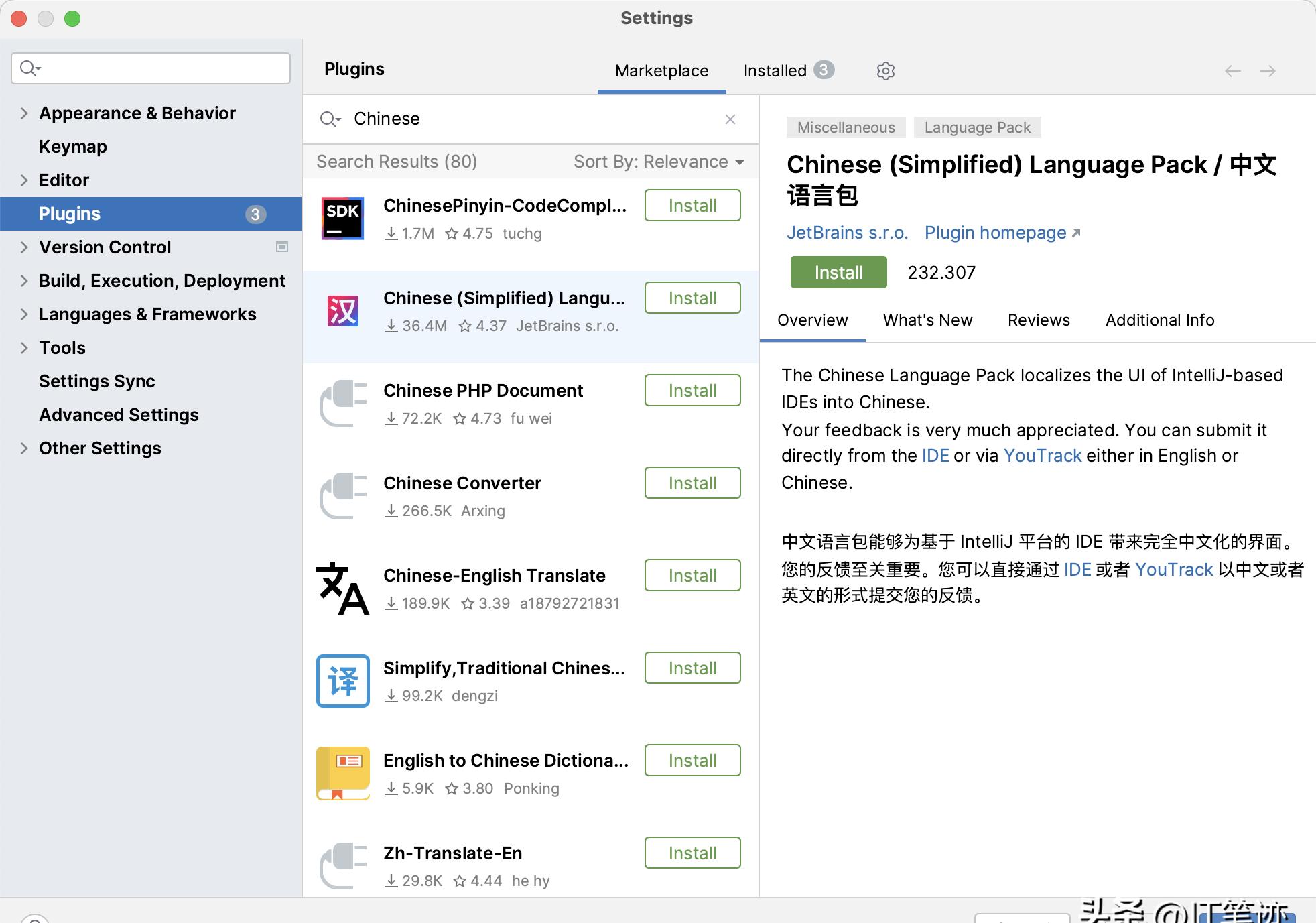The image size is (1316, 923).
Task: Click the settings search magnifier icon
Action: pyautogui.click(x=30, y=68)
